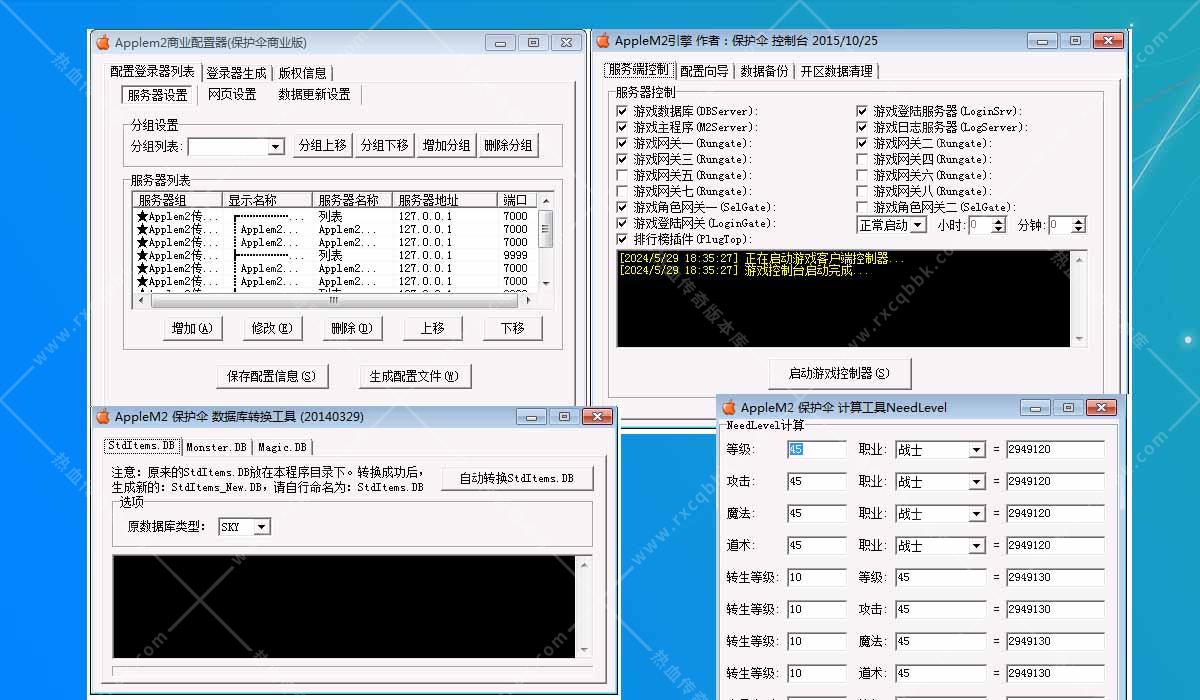
Task: Click the 删除(D) button
Action: (352, 328)
